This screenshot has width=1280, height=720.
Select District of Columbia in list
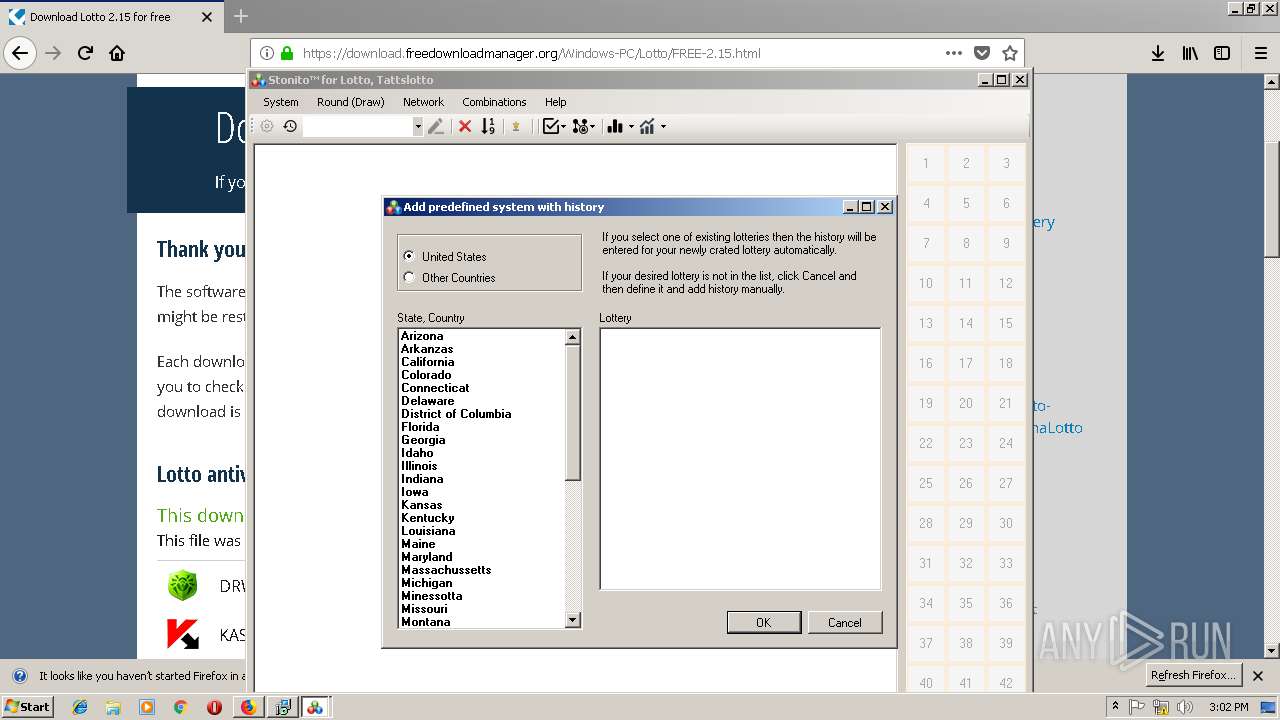456,414
